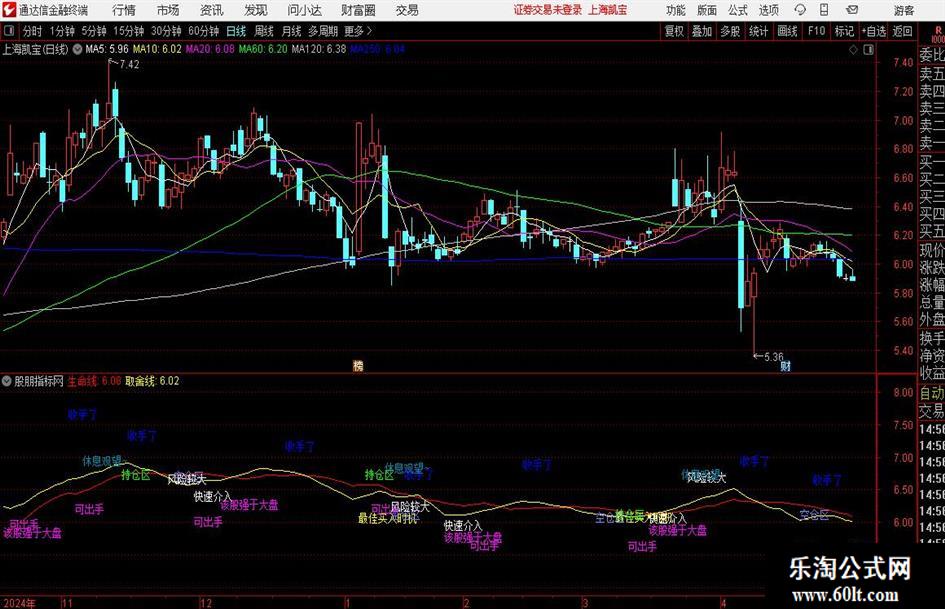Click the MA10: 6.02 label

[157, 49]
